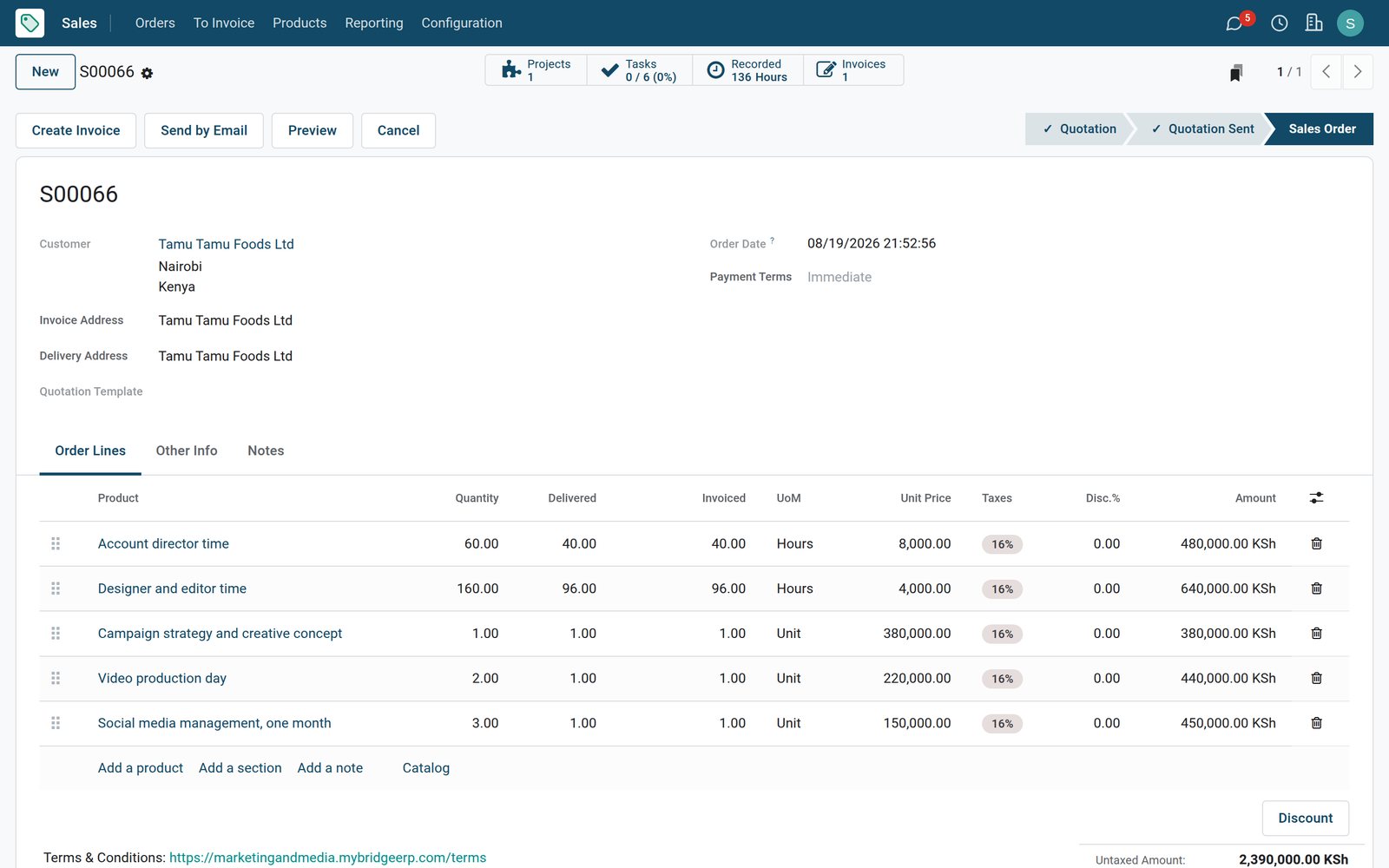Viewport: 1389px width, 868px height.
Task: Click Create Invoice
Action: point(76,130)
